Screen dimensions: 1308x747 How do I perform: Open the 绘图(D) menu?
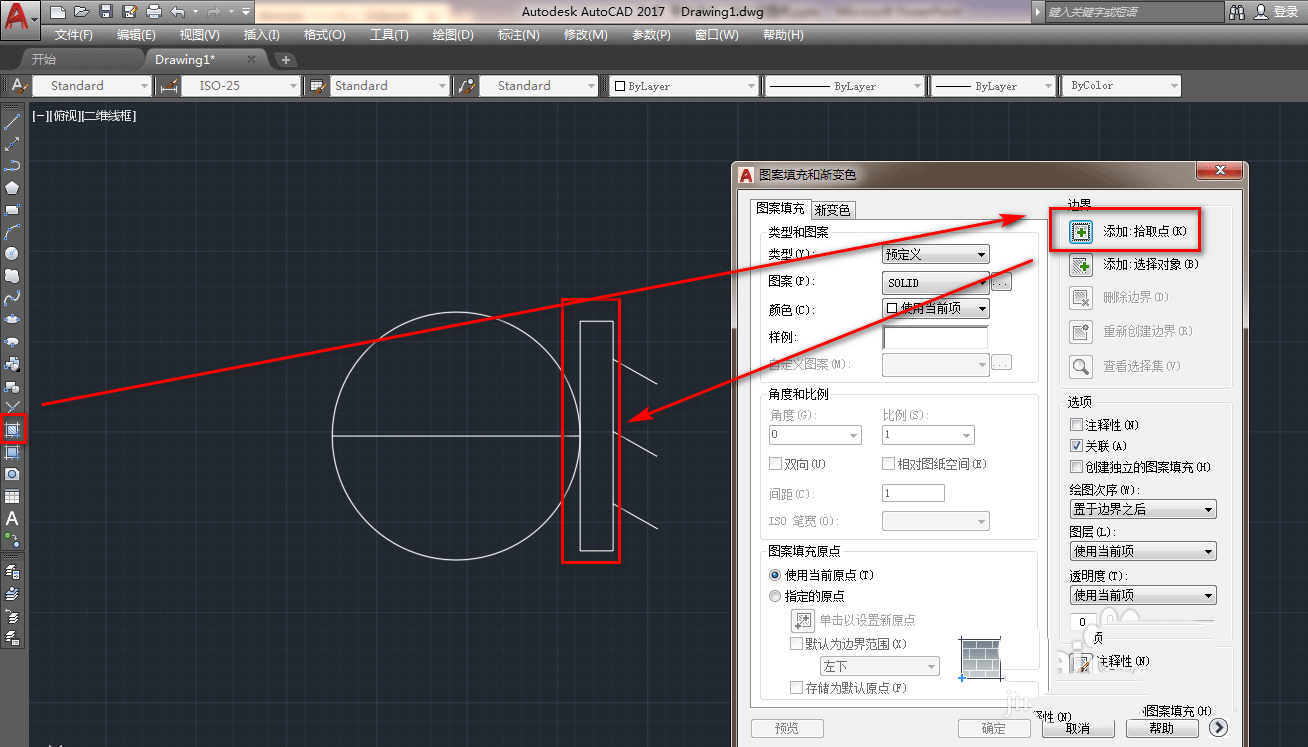coord(453,35)
